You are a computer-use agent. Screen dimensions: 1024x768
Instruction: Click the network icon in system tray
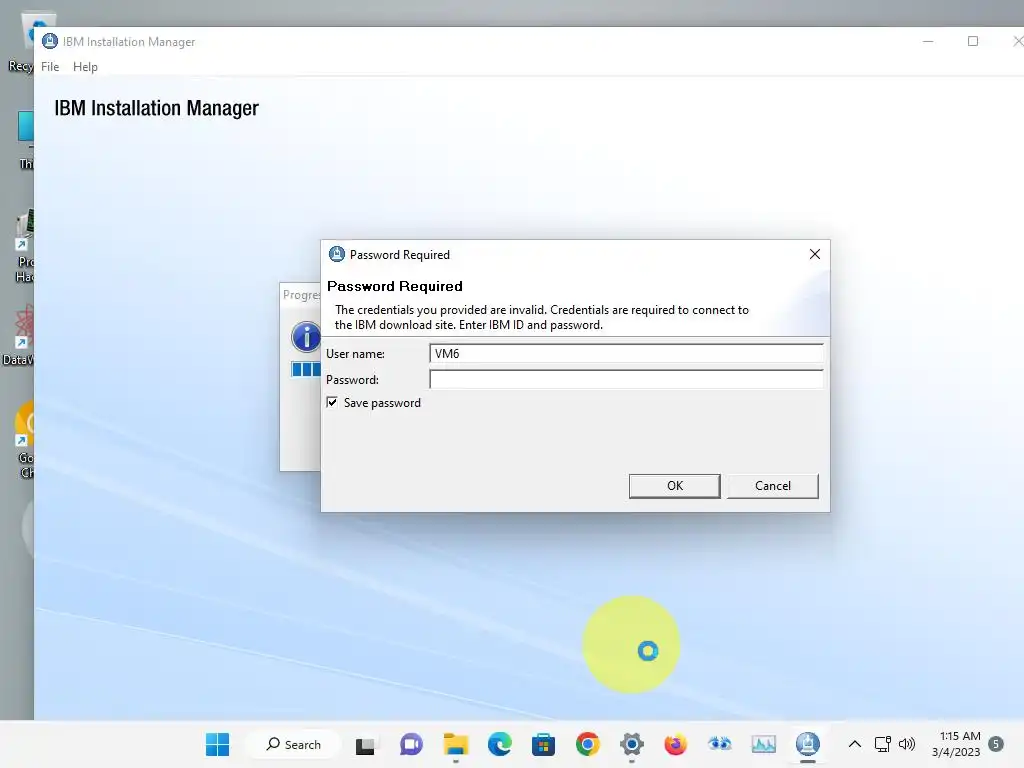point(882,744)
